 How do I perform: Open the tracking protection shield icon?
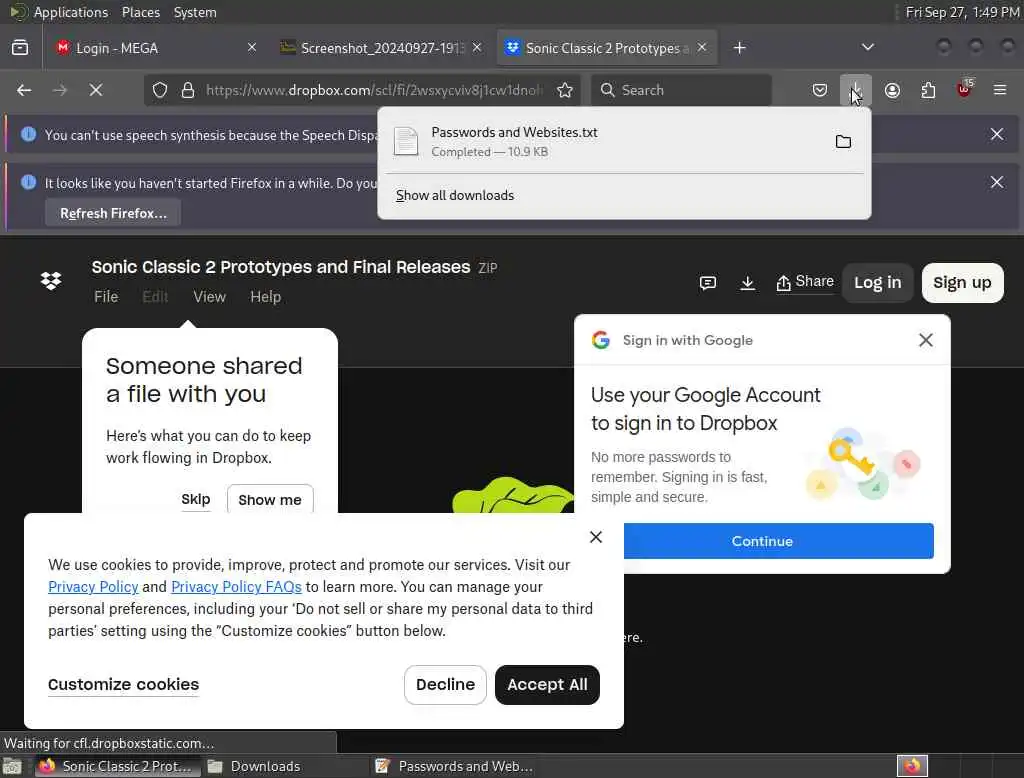[160, 90]
